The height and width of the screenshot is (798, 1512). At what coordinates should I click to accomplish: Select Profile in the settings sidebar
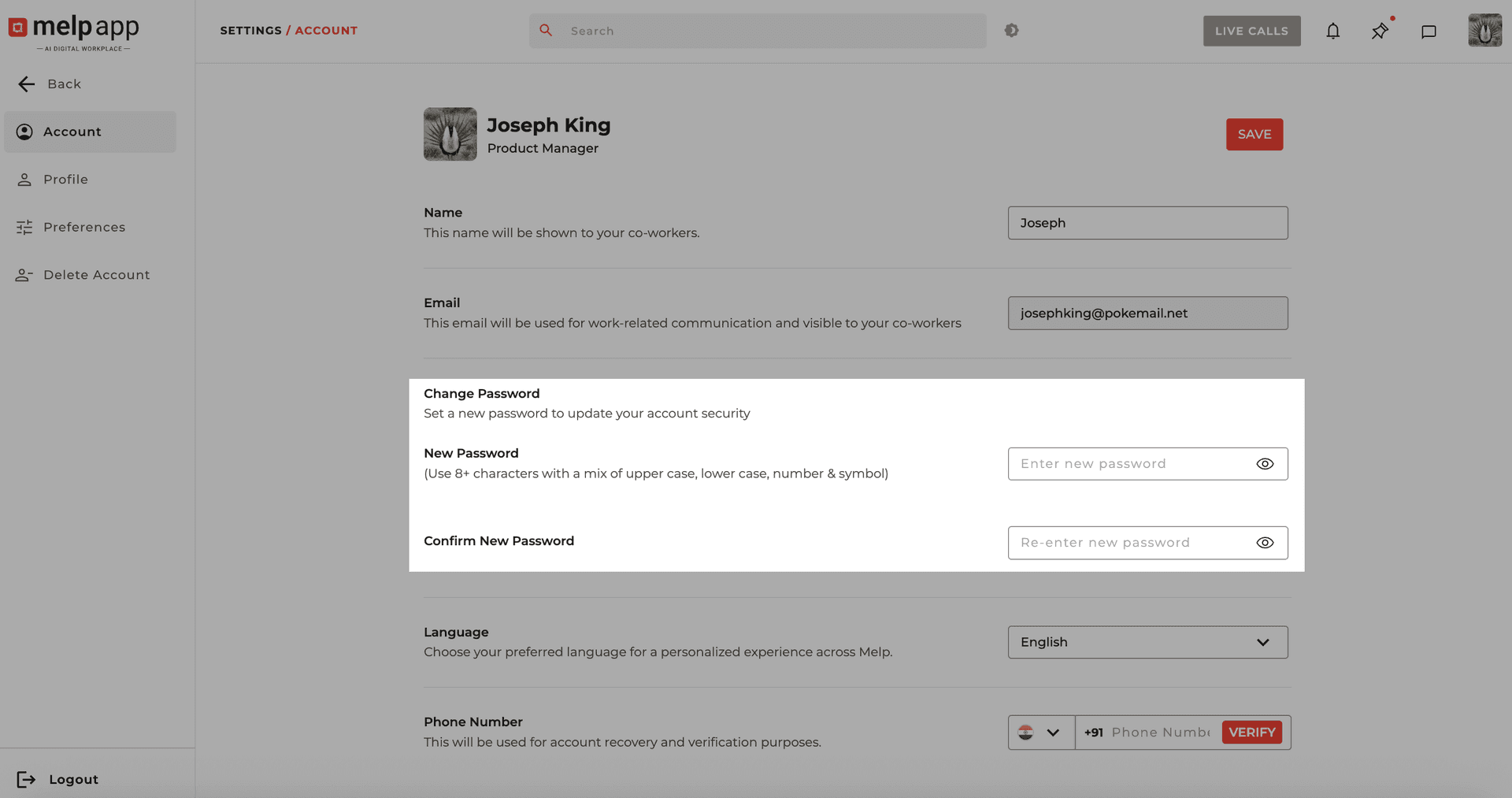[x=65, y=179]
